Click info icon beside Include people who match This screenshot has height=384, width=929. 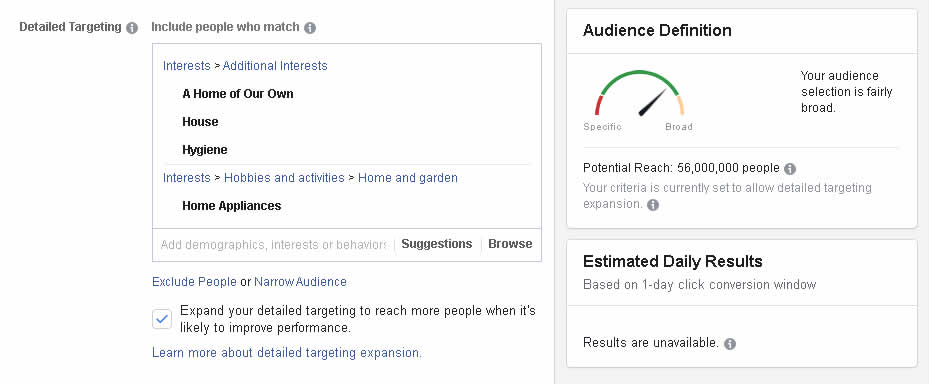(310, 28)
